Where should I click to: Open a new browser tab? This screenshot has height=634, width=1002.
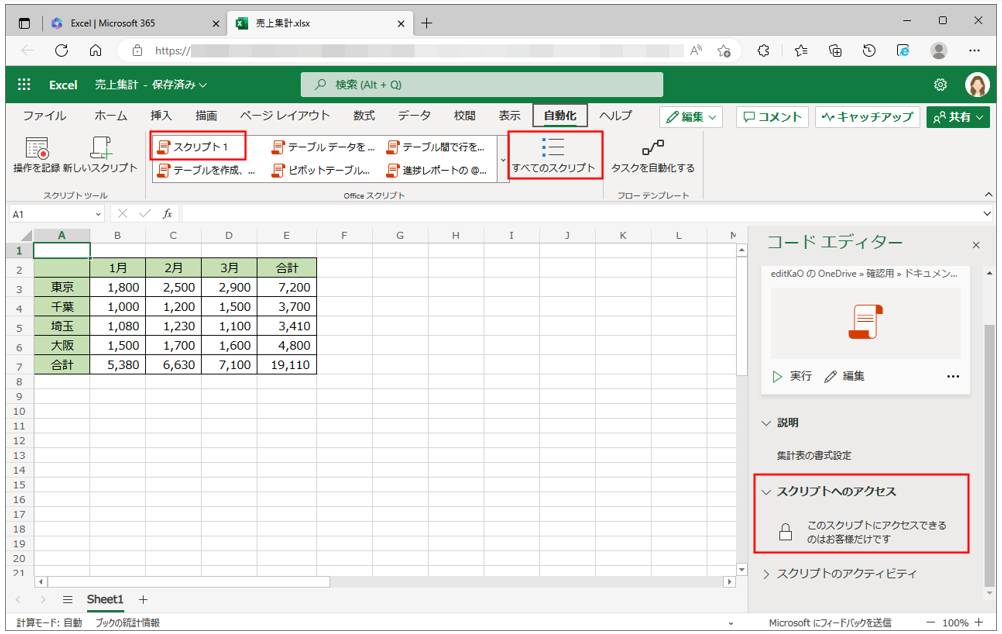tap(426, 23)
